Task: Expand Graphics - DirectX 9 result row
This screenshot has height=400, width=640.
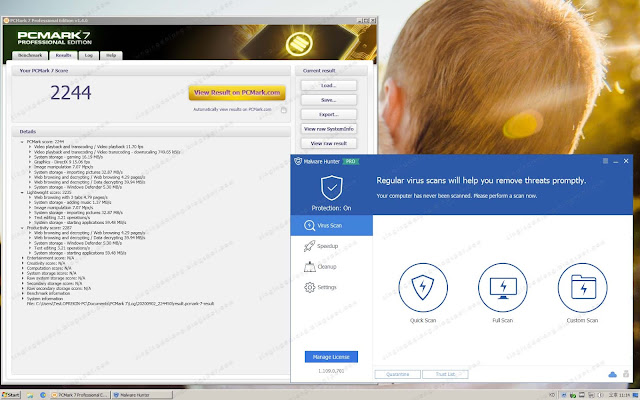Action: click(x=30, y=162)
